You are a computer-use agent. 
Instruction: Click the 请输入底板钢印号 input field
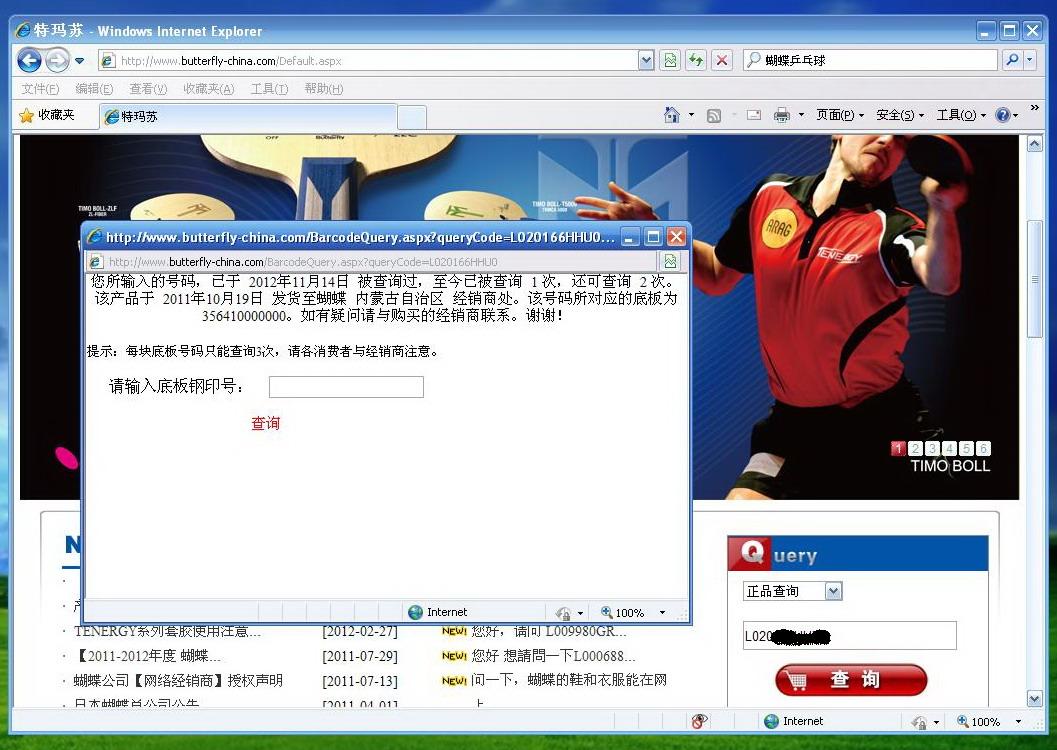click(346, 387)
